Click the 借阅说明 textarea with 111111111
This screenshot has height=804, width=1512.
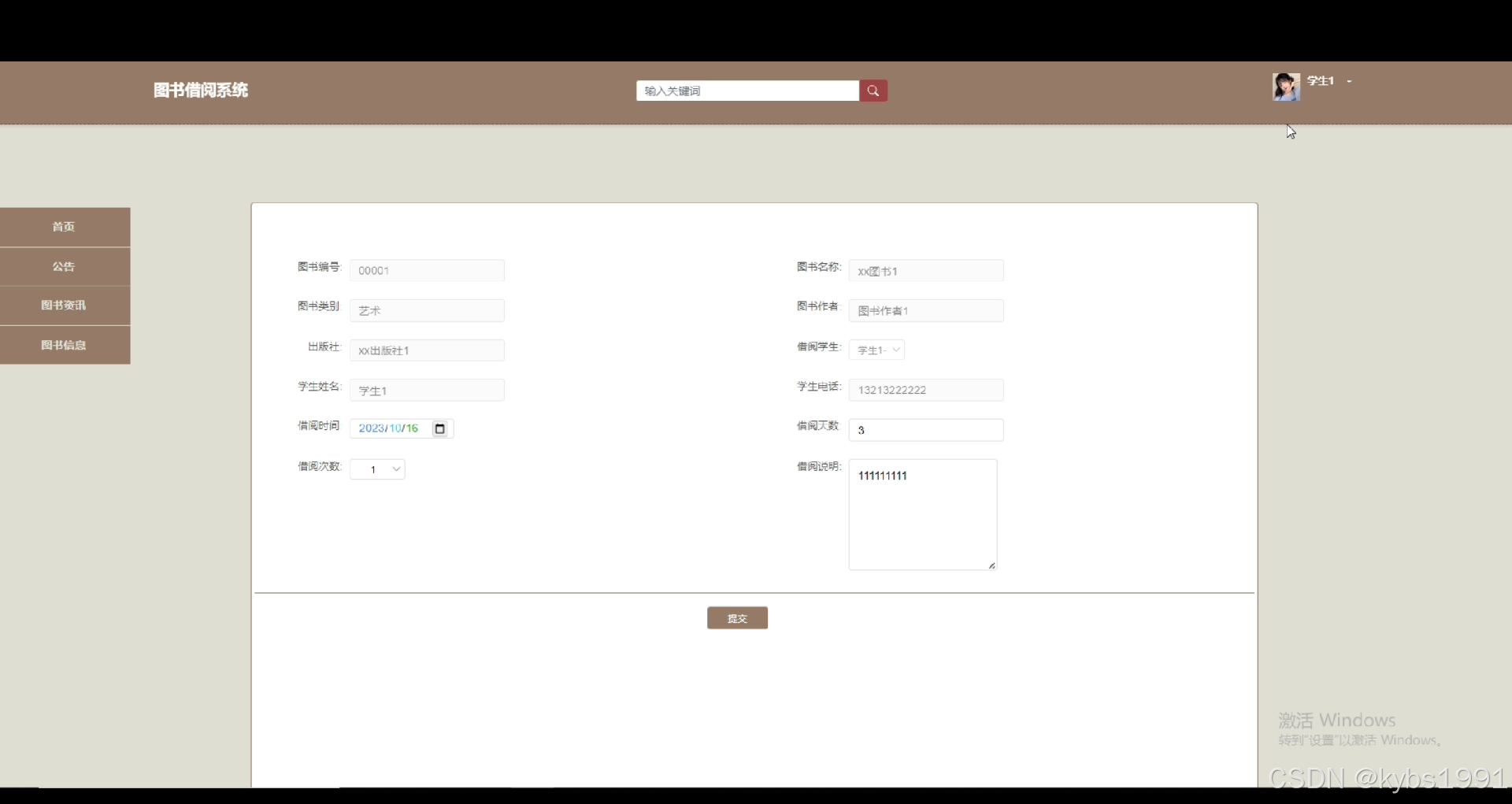pos(923,514)
